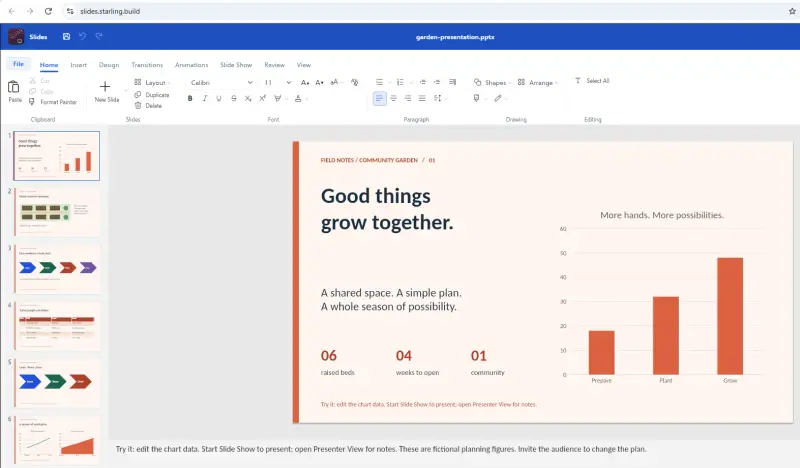The width and height of the screenshot is (800, 468).
Task: Open line spacing options
Action: coord(438,98)
